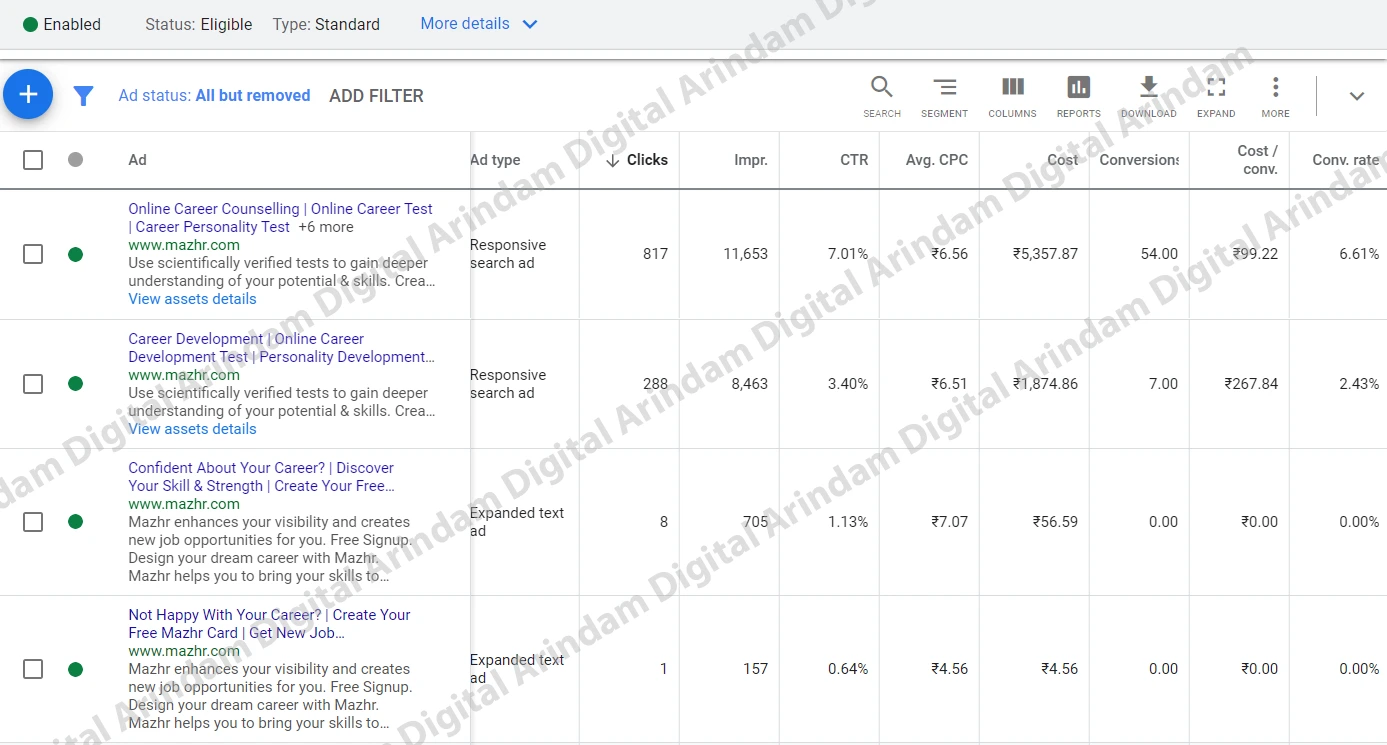Select the Online Career Counselling ad checkbox
Screen dimensions: 1387x745
click(33, 254)
